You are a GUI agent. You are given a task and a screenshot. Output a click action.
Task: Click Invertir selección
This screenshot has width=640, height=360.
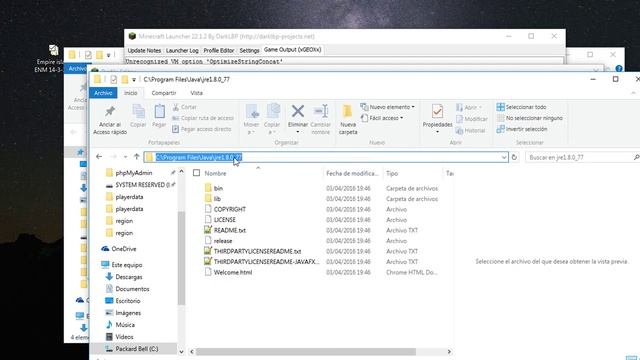click(x=522, y=129)
